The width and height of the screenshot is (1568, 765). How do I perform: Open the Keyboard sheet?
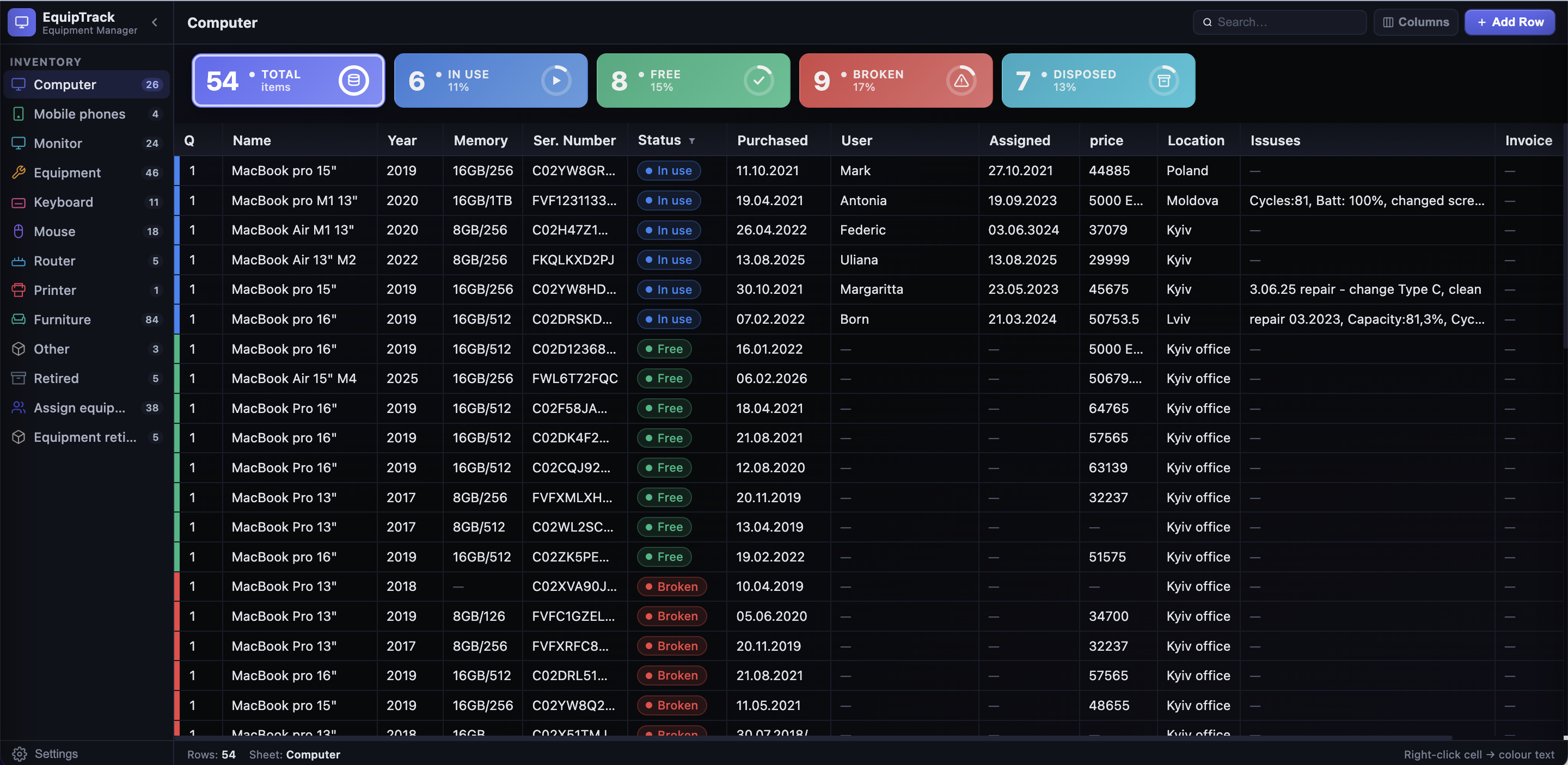pyautogui.click(x=87, y=202)
